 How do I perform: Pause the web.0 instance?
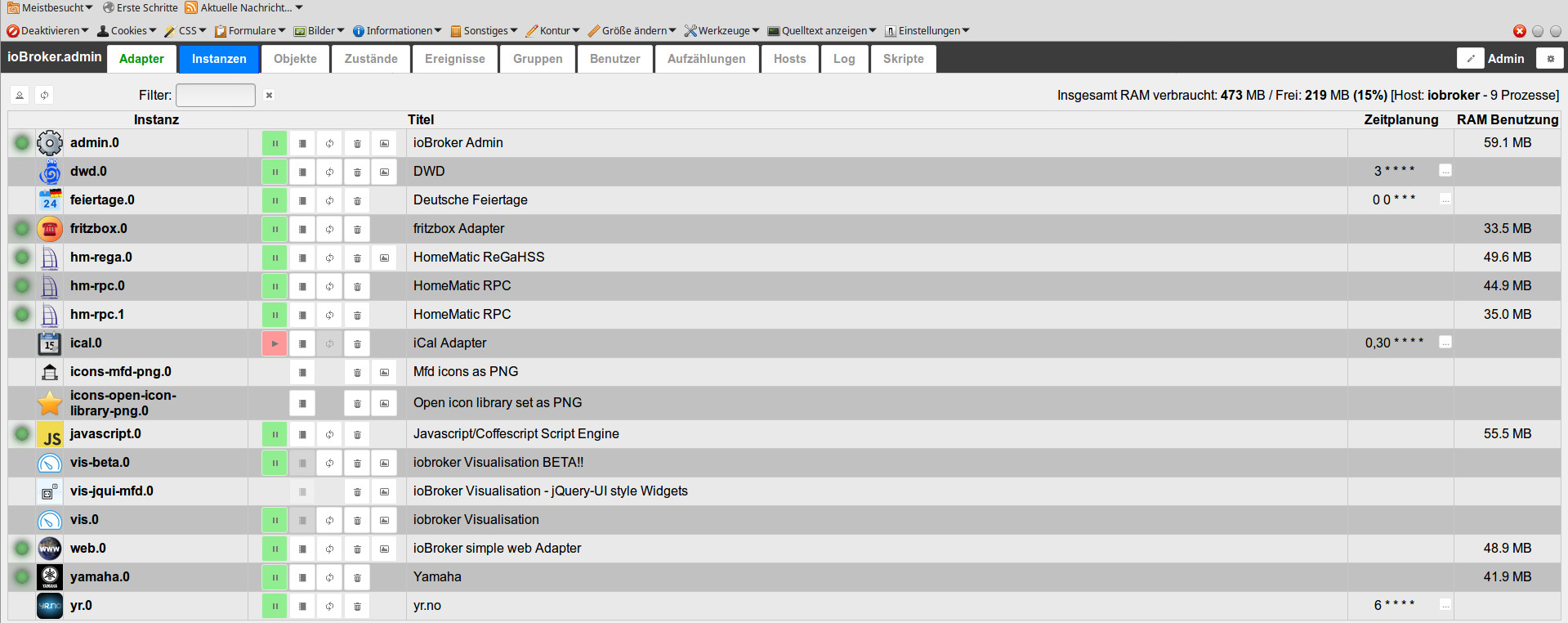click(x=275, y=549)
